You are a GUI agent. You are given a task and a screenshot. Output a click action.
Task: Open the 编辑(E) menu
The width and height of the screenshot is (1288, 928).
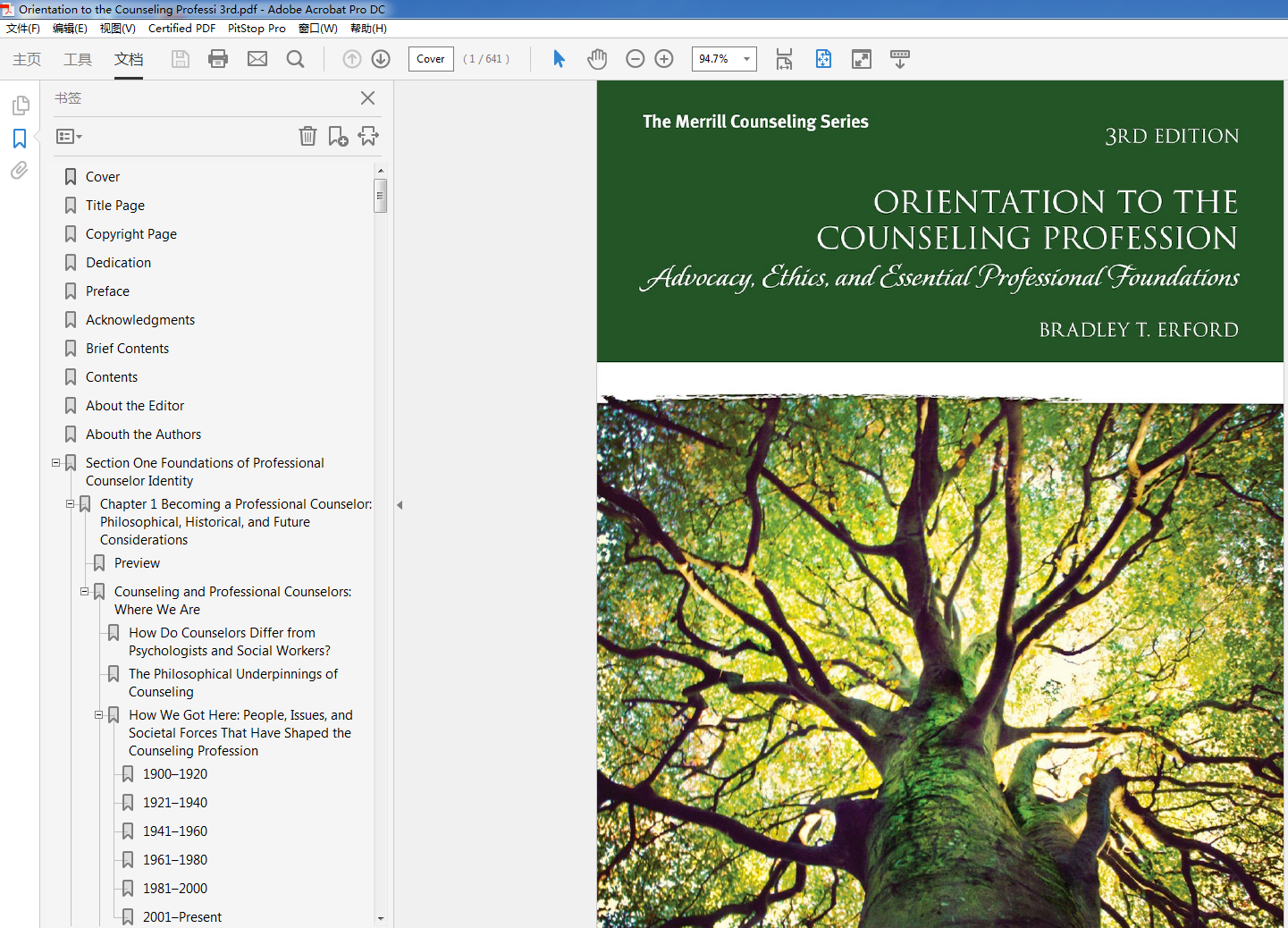click(70, 29)
